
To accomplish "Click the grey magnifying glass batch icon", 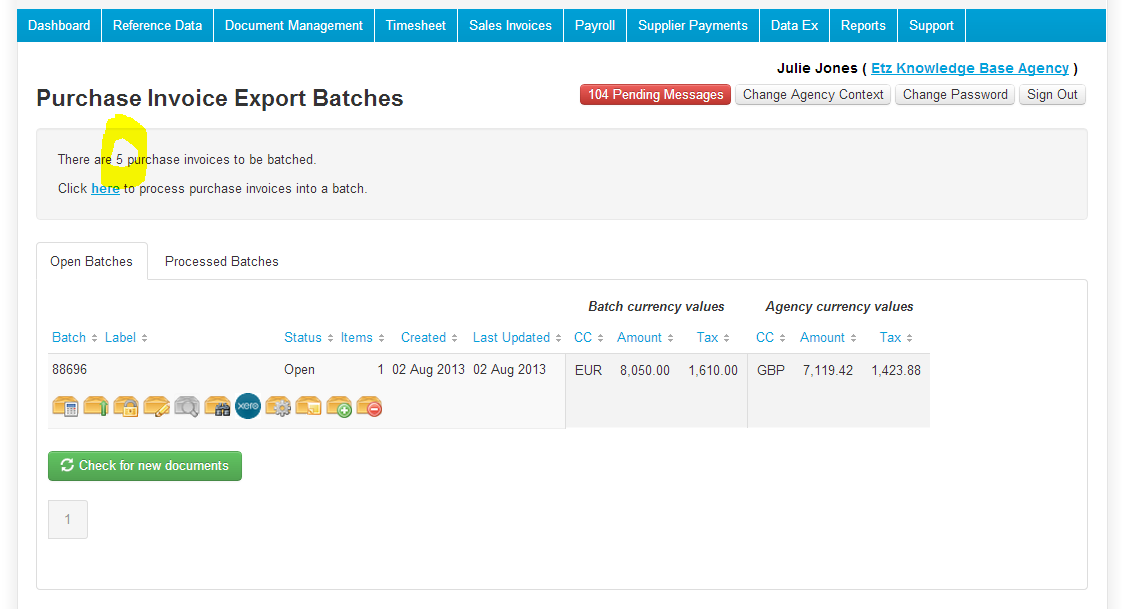I will pyautogui.click(x=187, y=406).
